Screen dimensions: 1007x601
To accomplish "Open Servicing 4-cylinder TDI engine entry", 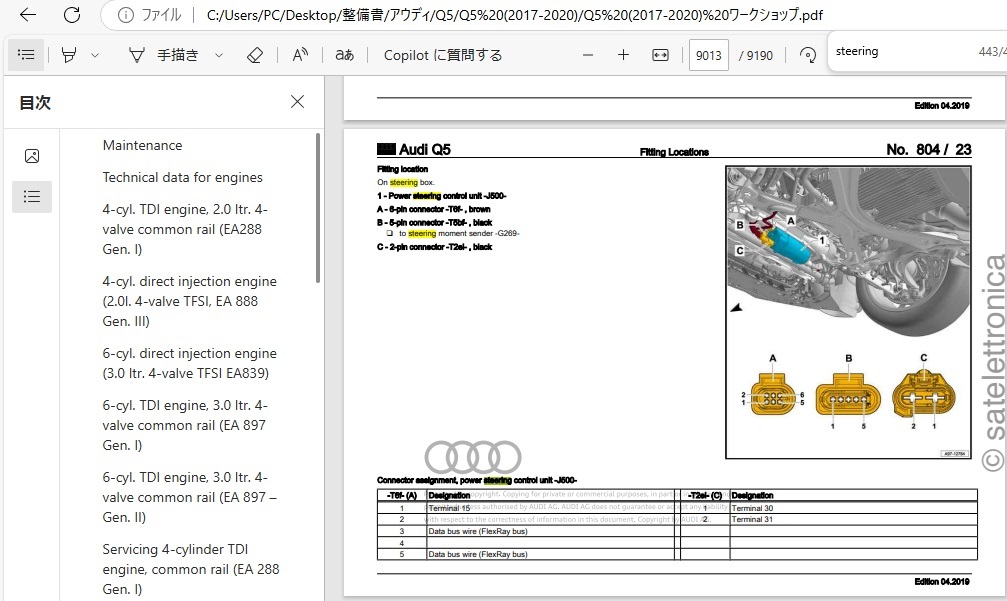I will point(191,569).
